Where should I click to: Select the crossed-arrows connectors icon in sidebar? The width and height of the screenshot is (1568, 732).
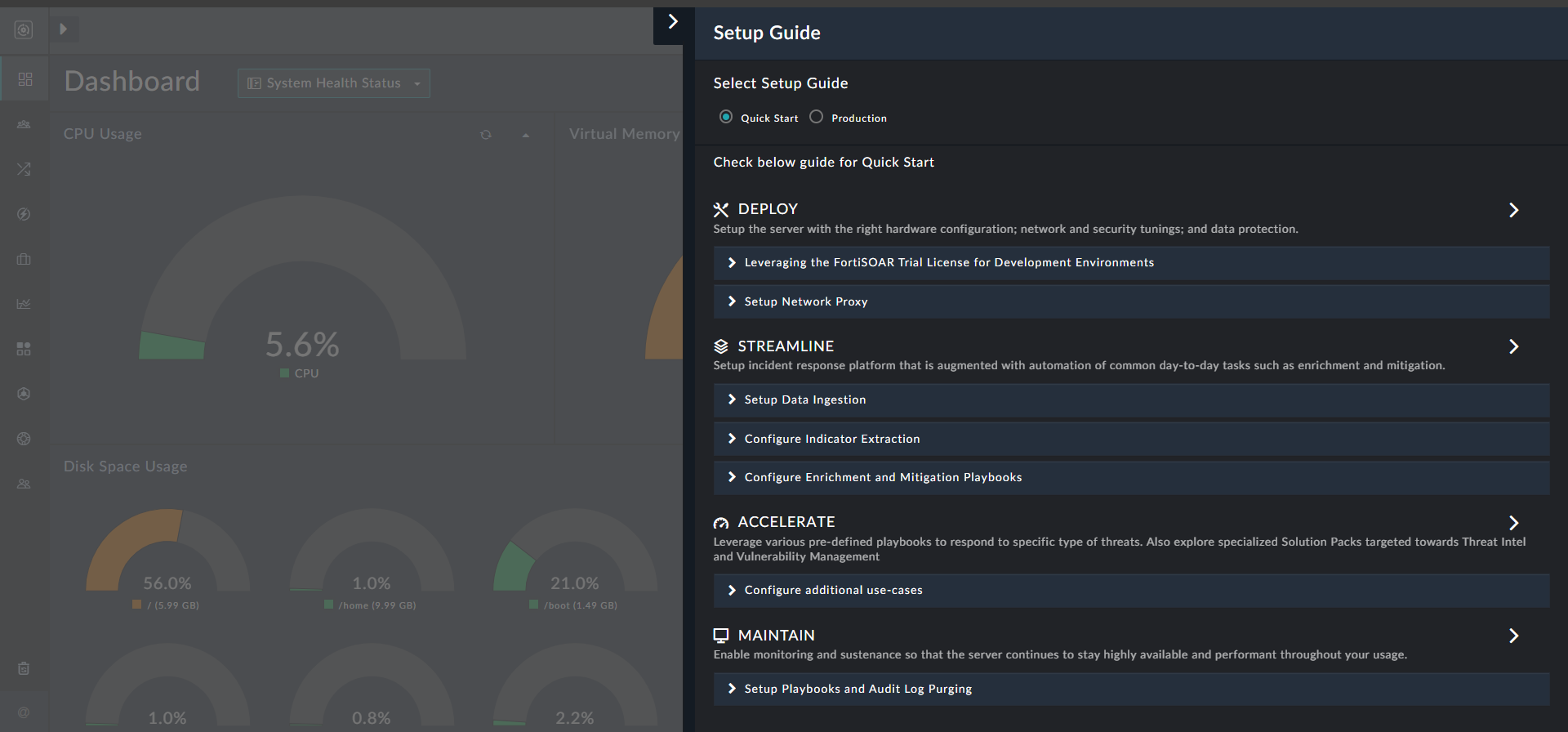(x=24, y=169)
